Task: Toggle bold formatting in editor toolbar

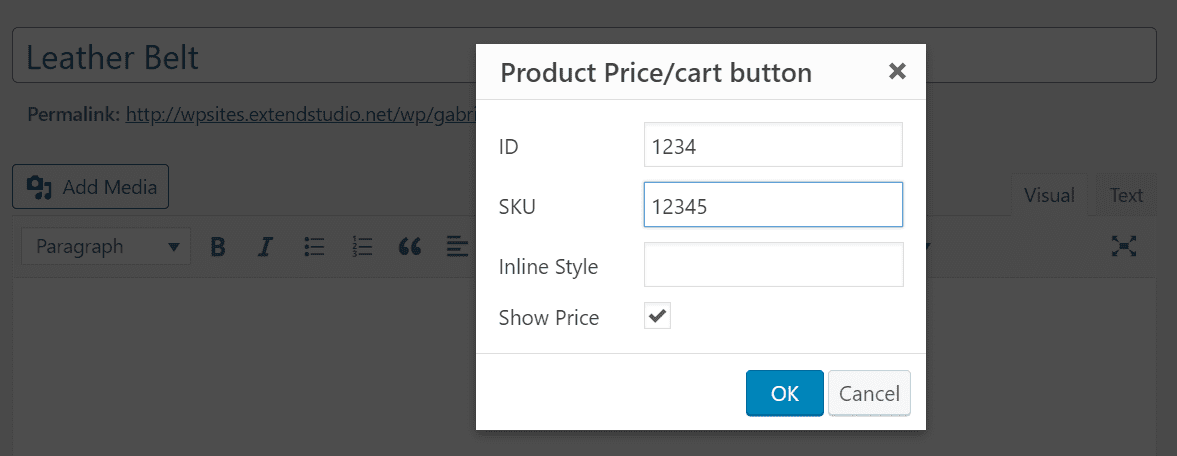Action: [x=218, y=246]
